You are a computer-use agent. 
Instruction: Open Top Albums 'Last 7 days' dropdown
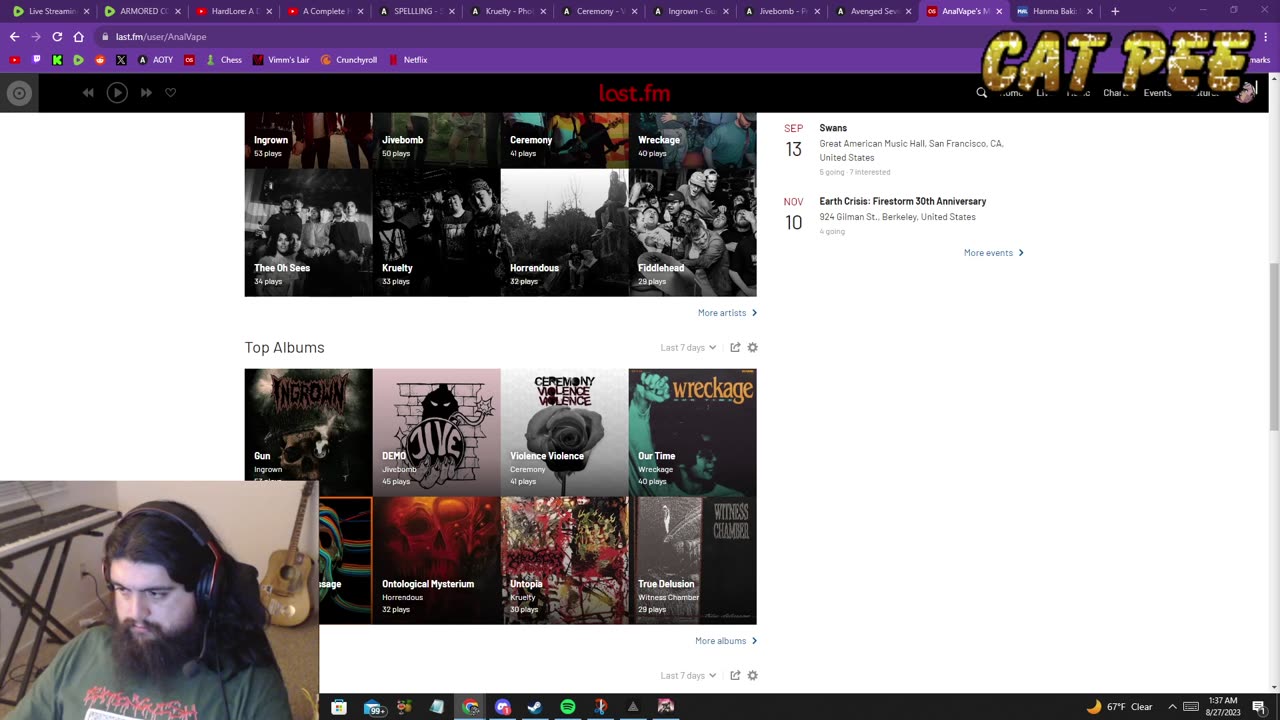(x=688, y=348)
